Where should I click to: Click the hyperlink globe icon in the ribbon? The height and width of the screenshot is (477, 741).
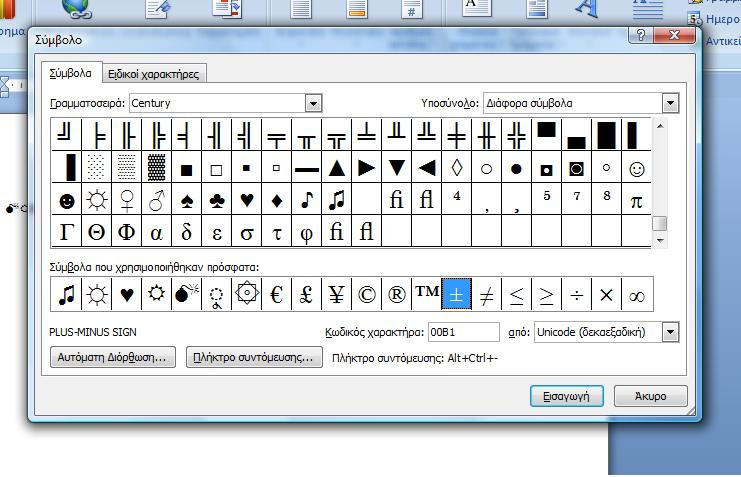pos(76,8)
